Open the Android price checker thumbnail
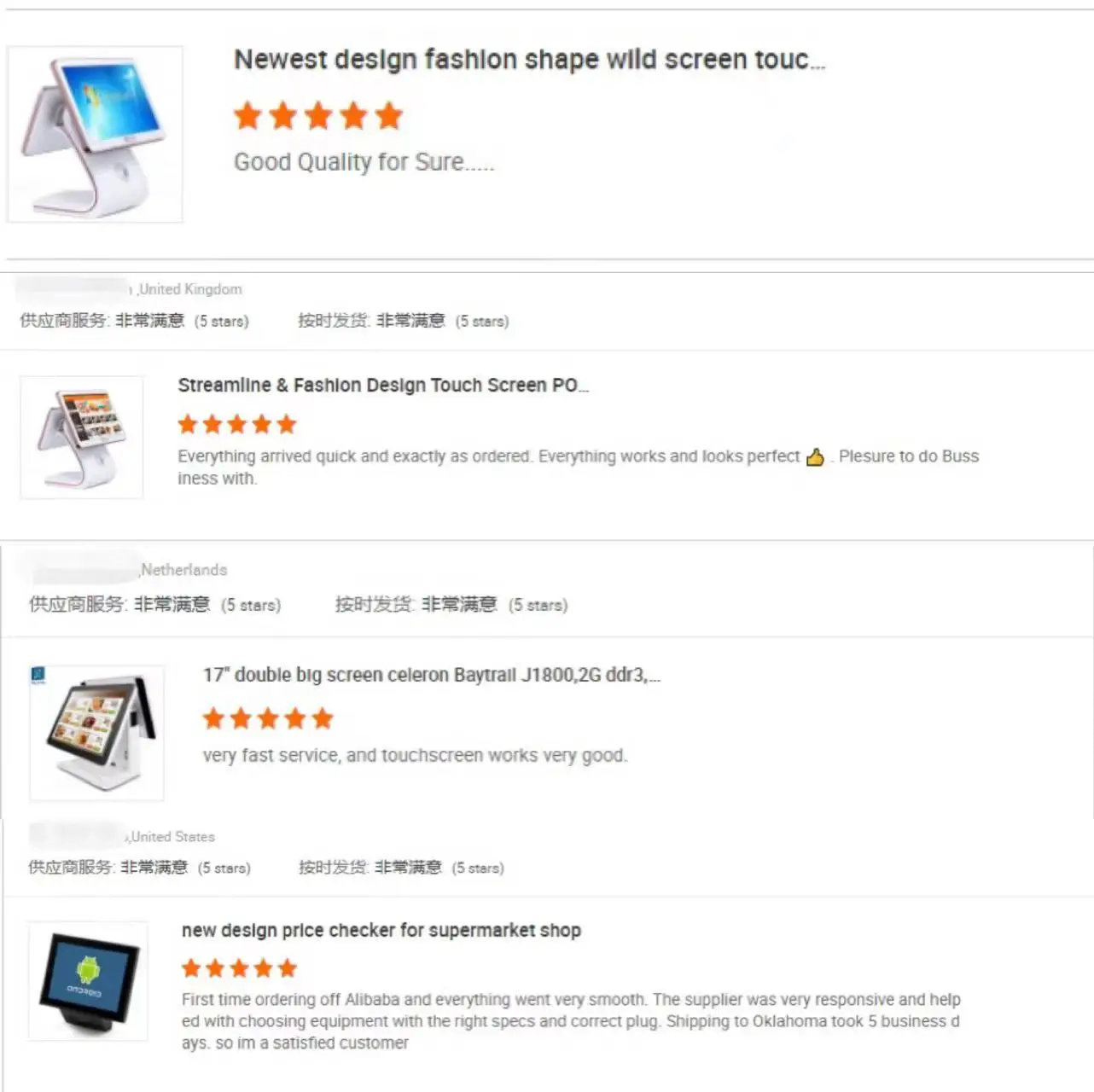Viewport: 1094px width, 1092px height. coord(88,981)
